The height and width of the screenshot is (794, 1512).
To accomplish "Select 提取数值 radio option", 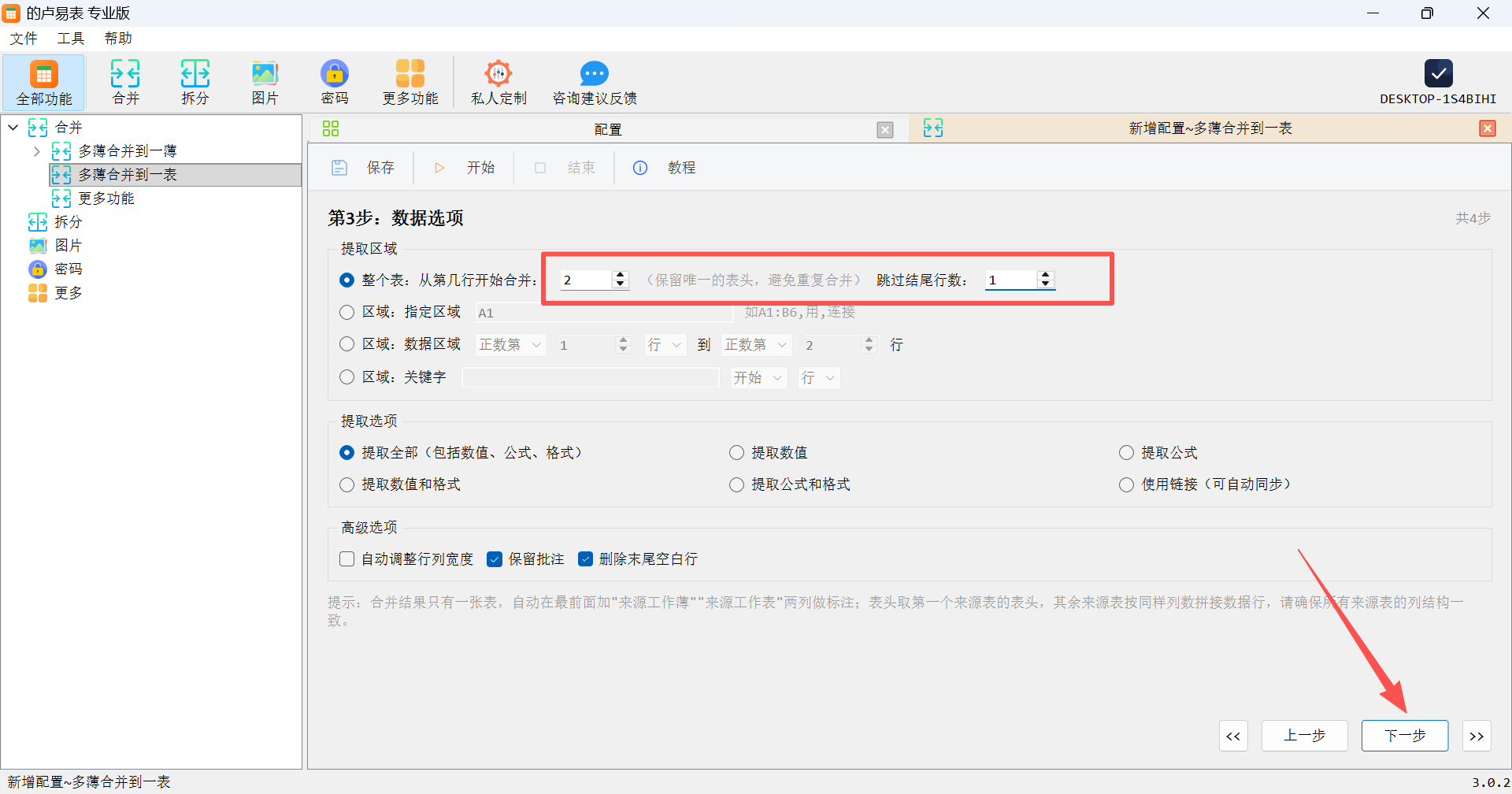I will click(x=736, y=453).
